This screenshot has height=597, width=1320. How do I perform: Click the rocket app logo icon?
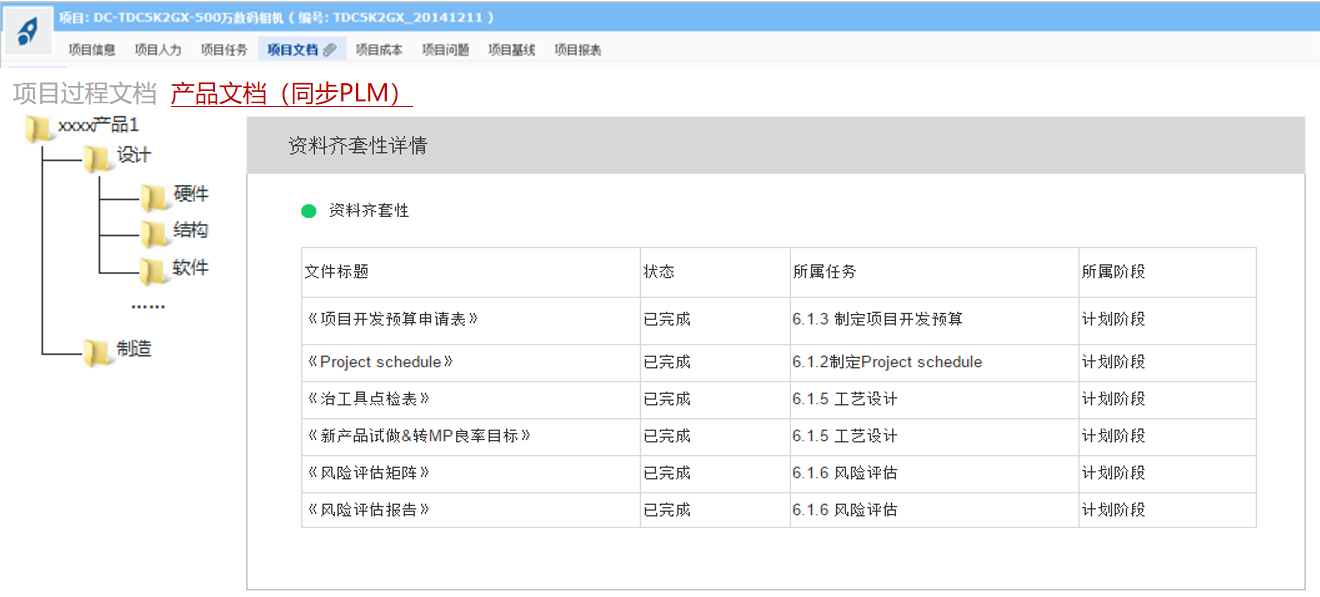pyautogui.click(x=28, y=31)
